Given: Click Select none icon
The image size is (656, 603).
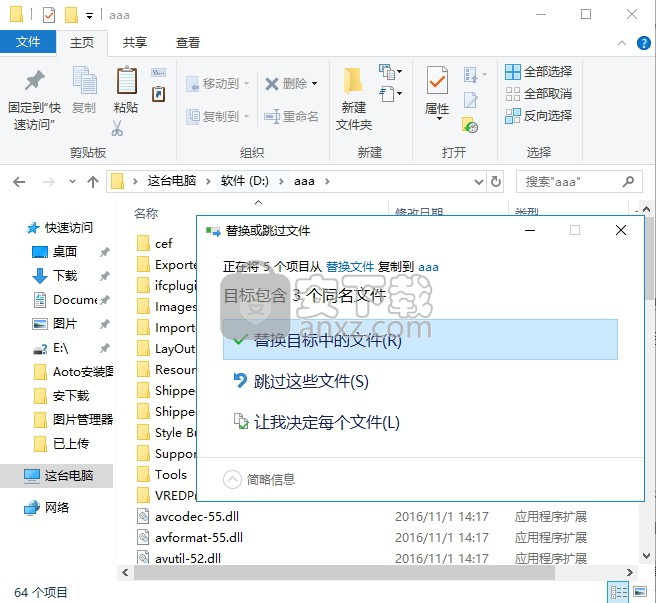Looking at the screenshot, I should [513, 94].
